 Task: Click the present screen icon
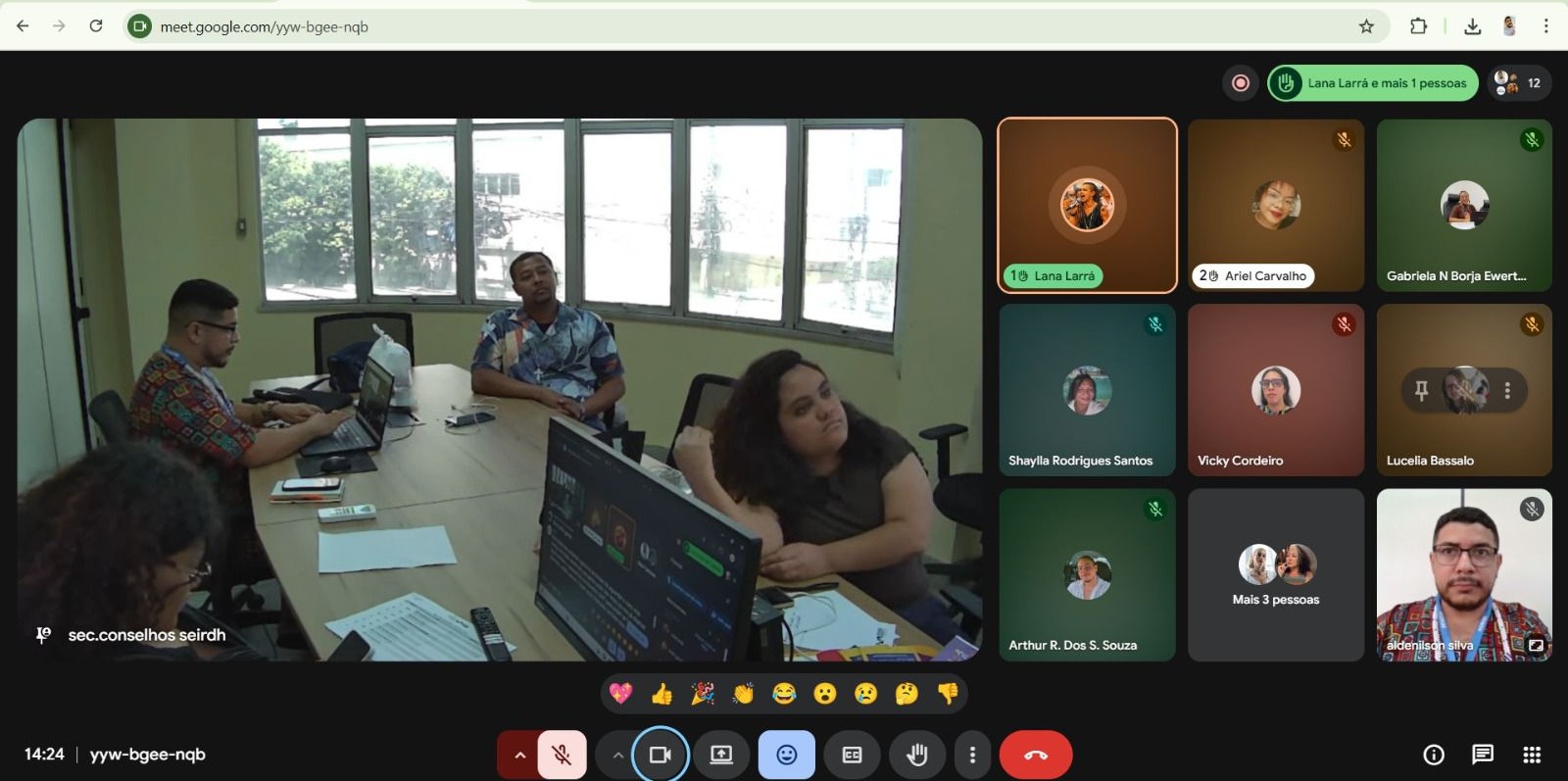(x=721, y=755)
